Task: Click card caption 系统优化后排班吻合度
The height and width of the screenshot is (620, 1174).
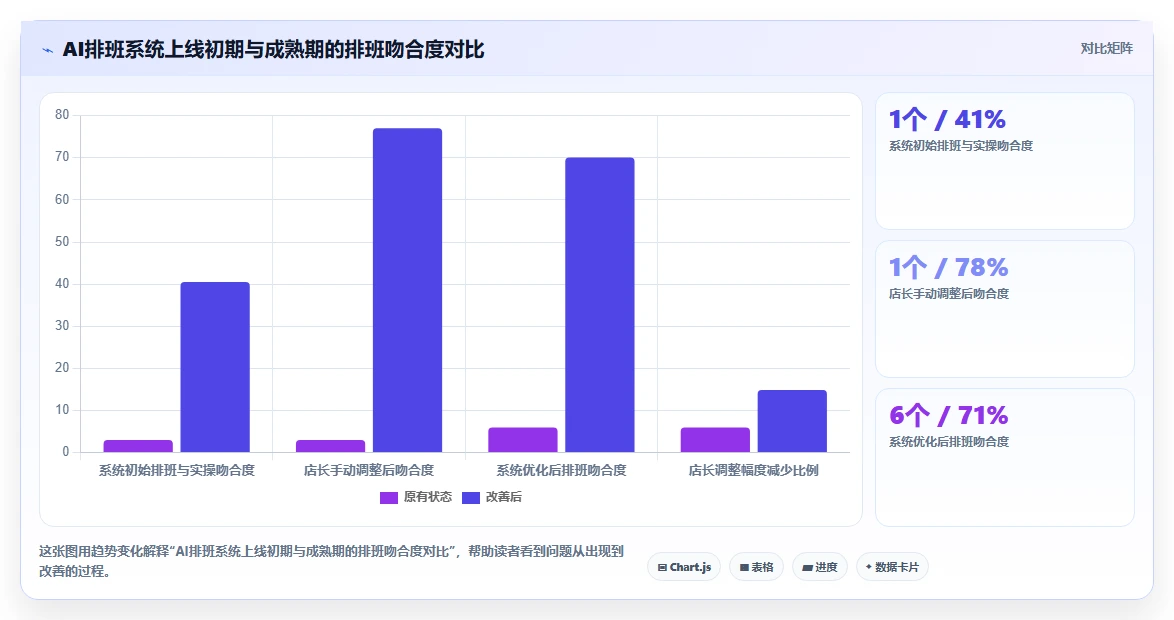Action: point(949,442)
